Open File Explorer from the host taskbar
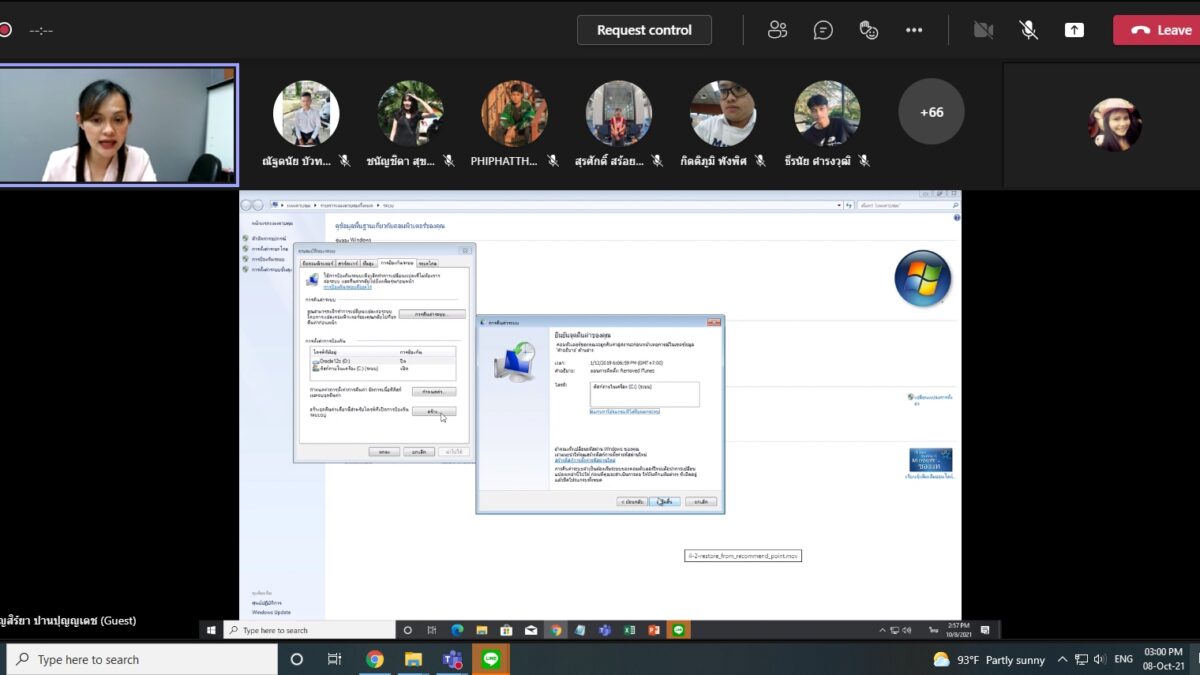 point(413,659)
